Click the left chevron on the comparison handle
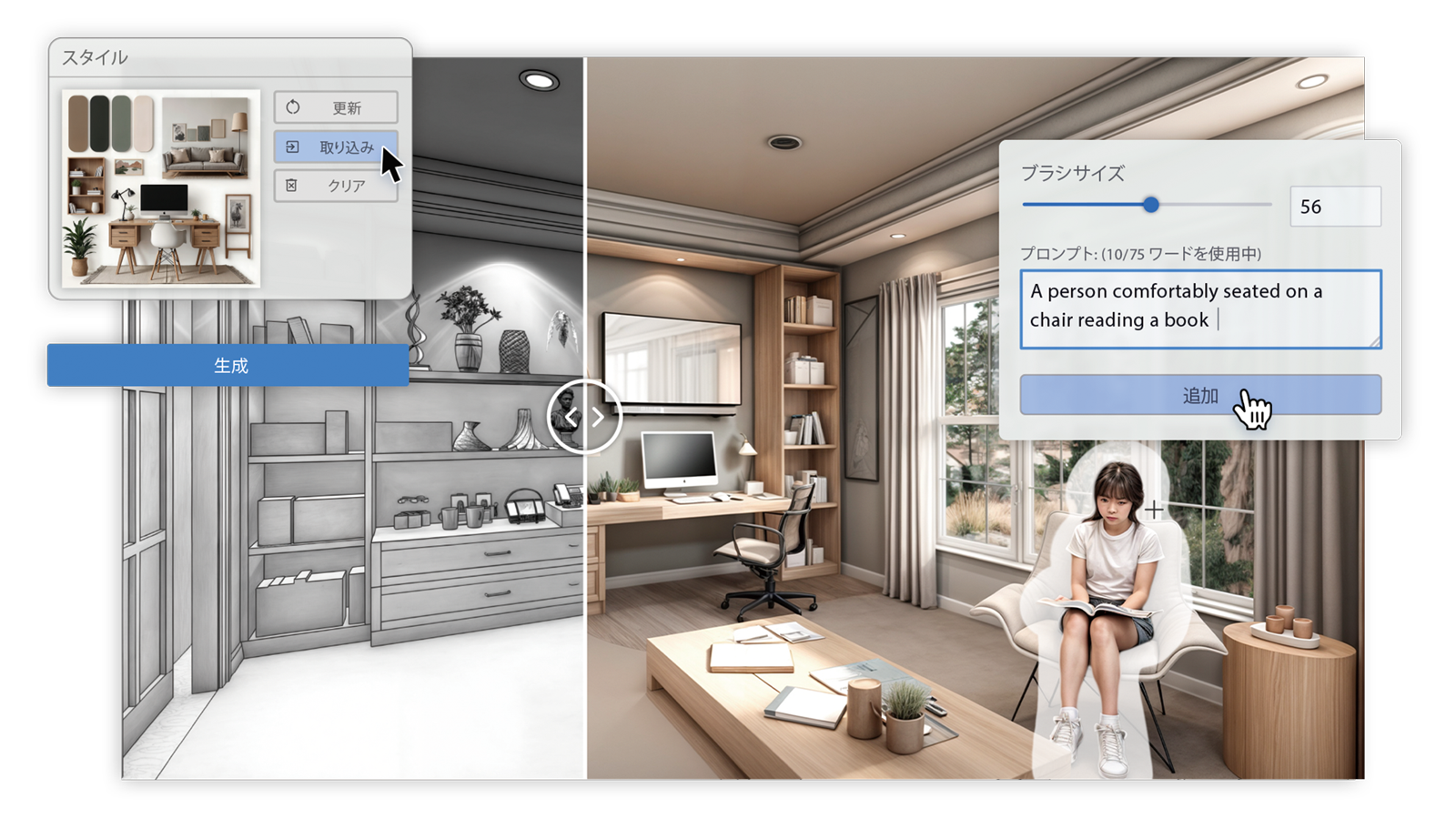This screenshot has width=1456, height=819. 571,418
